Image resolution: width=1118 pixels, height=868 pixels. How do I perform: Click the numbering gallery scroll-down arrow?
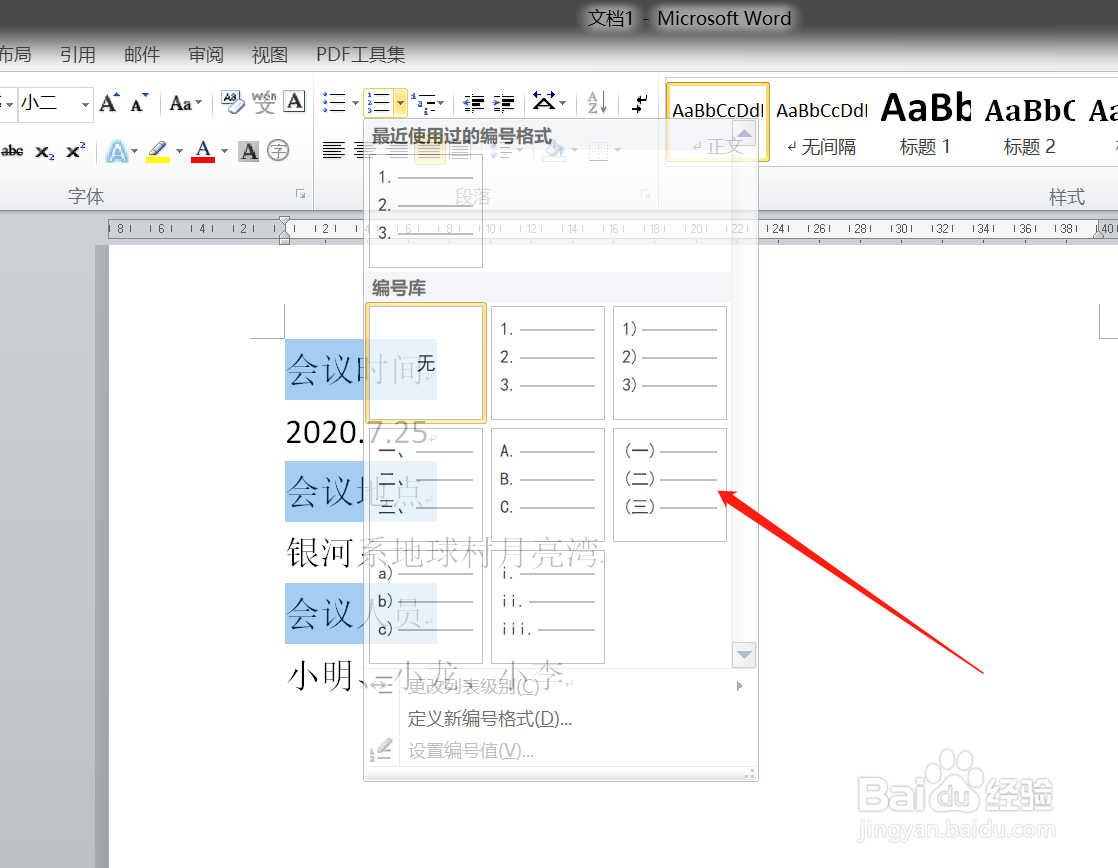(744, 654)
